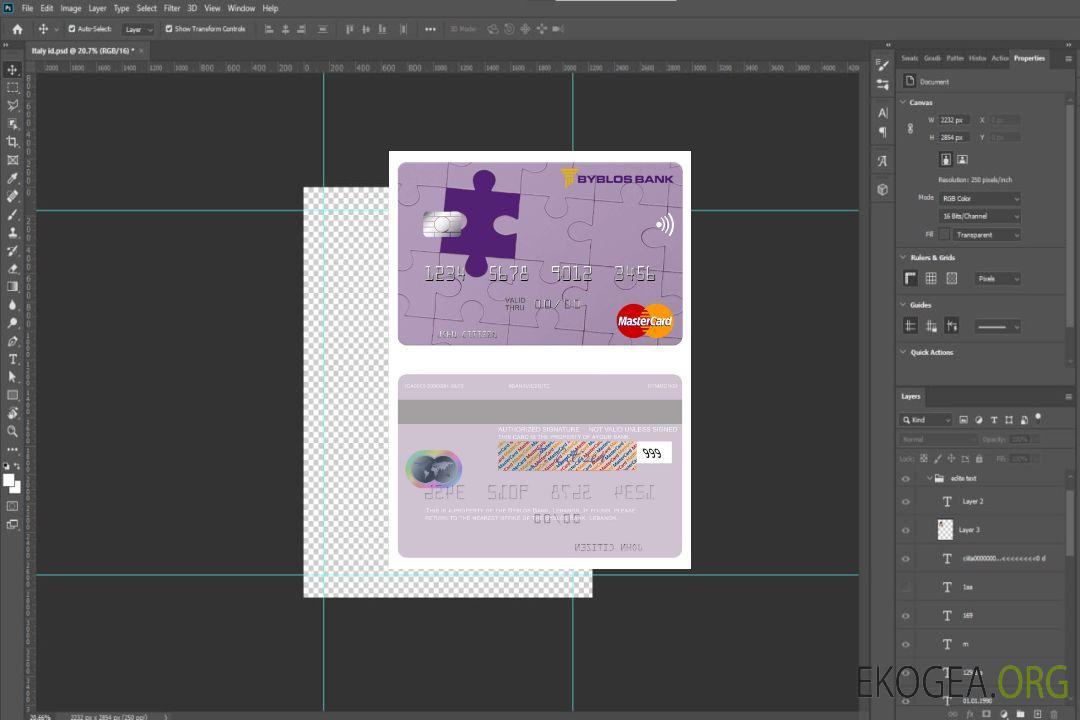Screen dimensions: 1080x720
Task: Open the Edit Toolbar three-dots button
Action: [x=12, y=449]
